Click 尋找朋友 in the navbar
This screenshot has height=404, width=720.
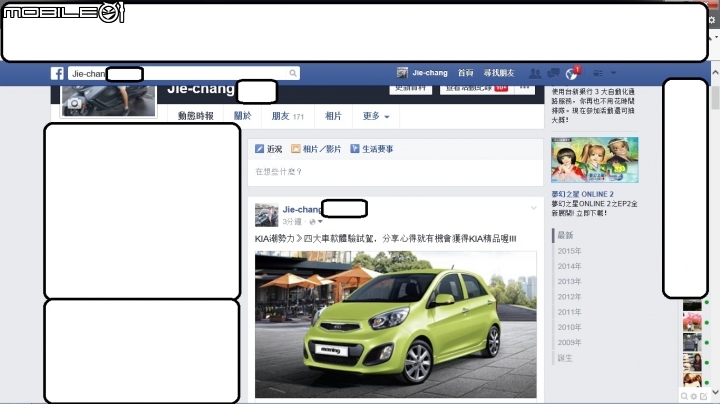pyautogui.click(x=499, y=73)
